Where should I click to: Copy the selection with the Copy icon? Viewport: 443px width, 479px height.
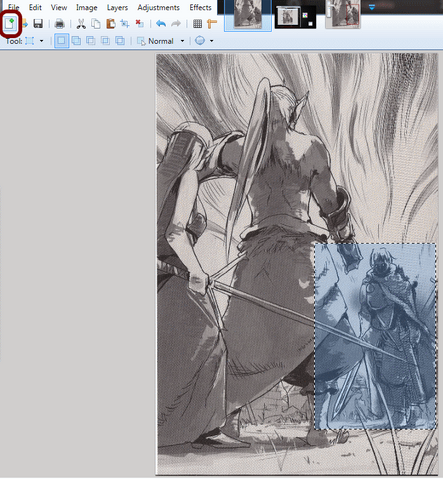[96, 24]
